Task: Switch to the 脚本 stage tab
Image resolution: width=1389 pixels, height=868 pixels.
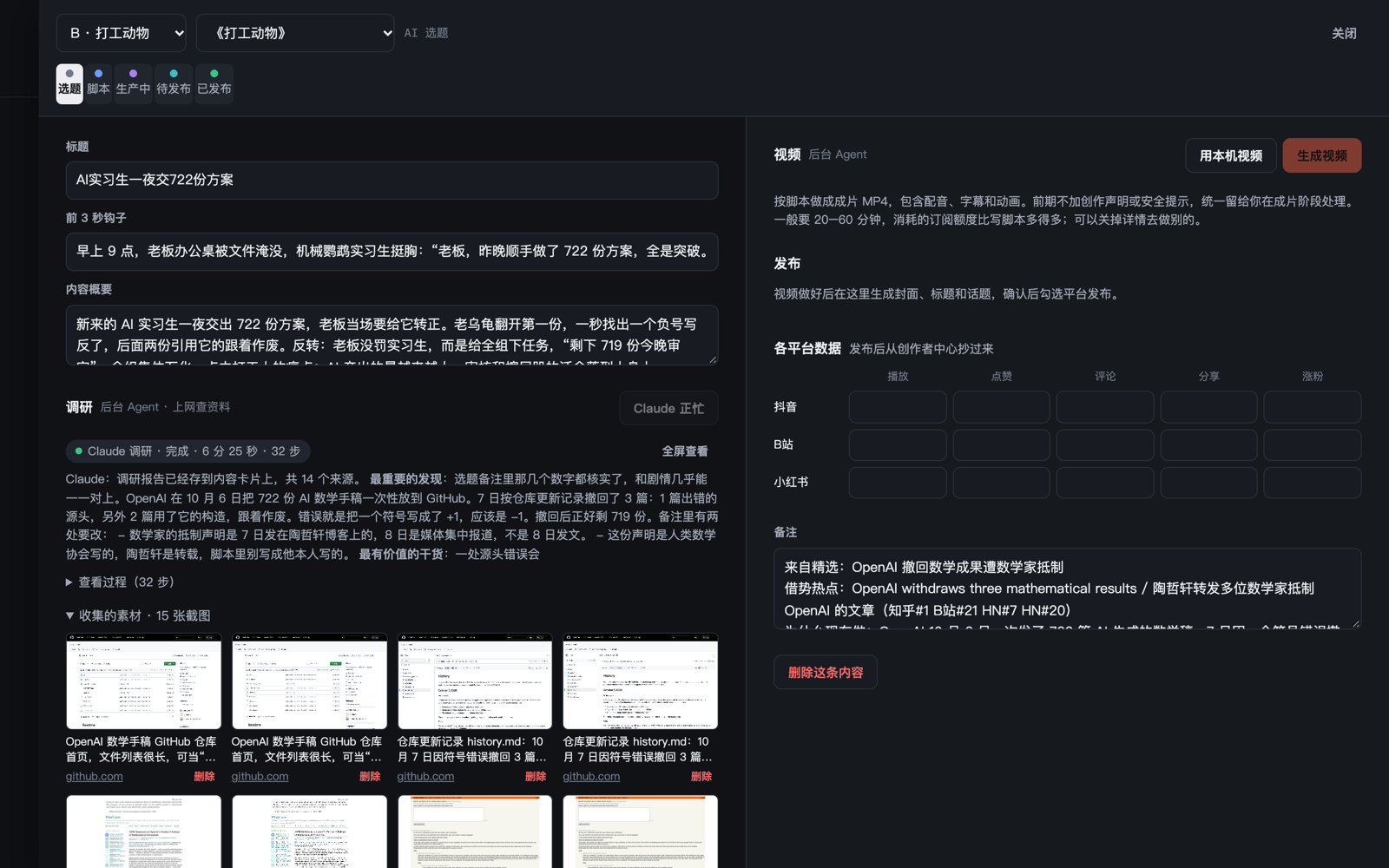Action: coord(98,84)
